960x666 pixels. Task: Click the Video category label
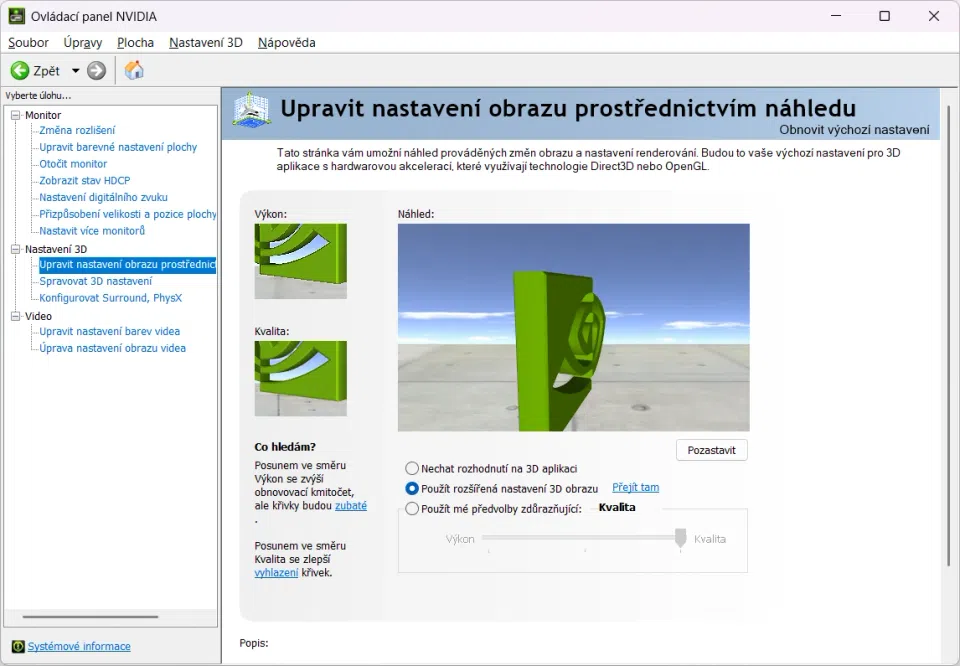[x=39, y=316]
